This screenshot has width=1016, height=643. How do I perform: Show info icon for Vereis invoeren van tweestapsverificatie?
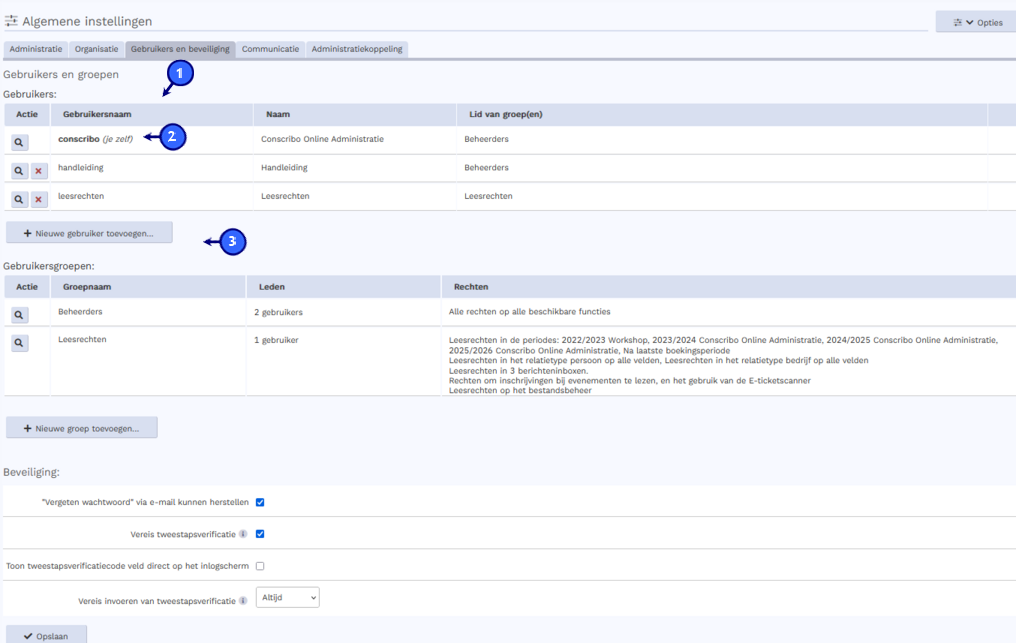[243, 601]
